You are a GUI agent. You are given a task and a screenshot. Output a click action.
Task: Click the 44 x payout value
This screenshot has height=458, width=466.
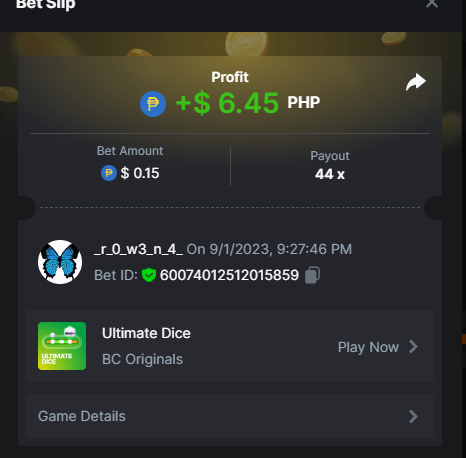point(330,174)
